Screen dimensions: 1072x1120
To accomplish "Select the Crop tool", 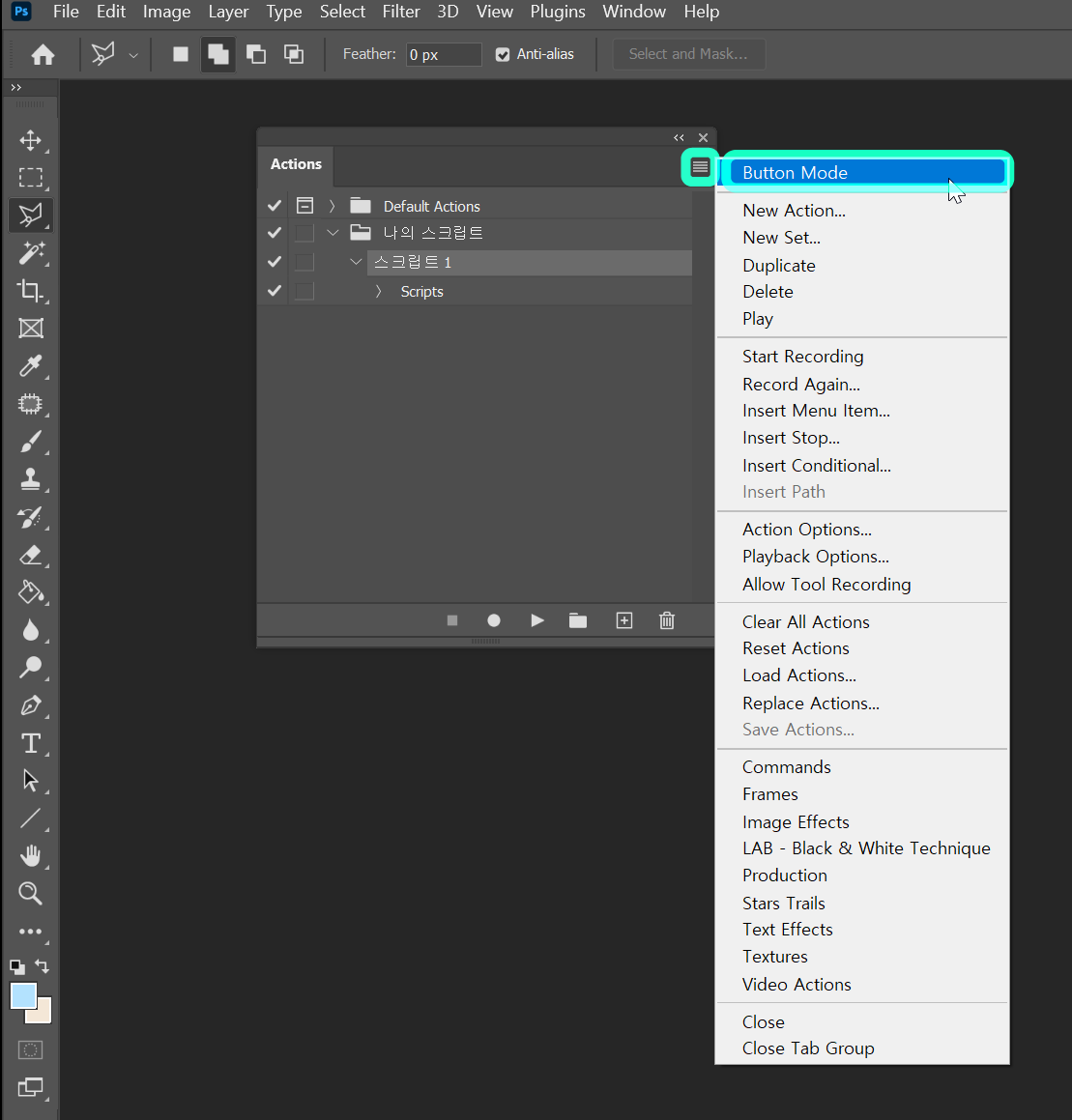I will pos(30,290).
